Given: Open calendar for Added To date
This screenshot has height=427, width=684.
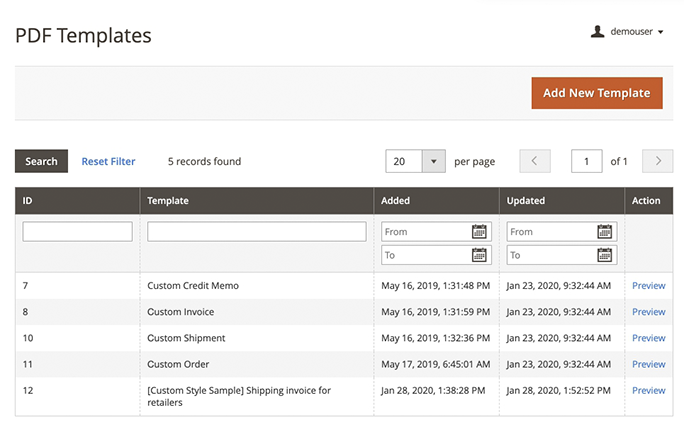Looking at the screenshot, I should [480, 255].
